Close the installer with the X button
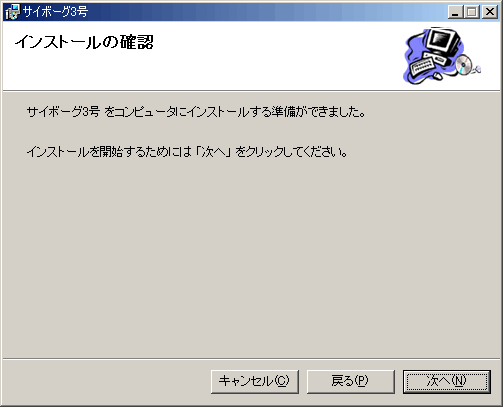This screenshot has width=503, height=407. point(490,12)
